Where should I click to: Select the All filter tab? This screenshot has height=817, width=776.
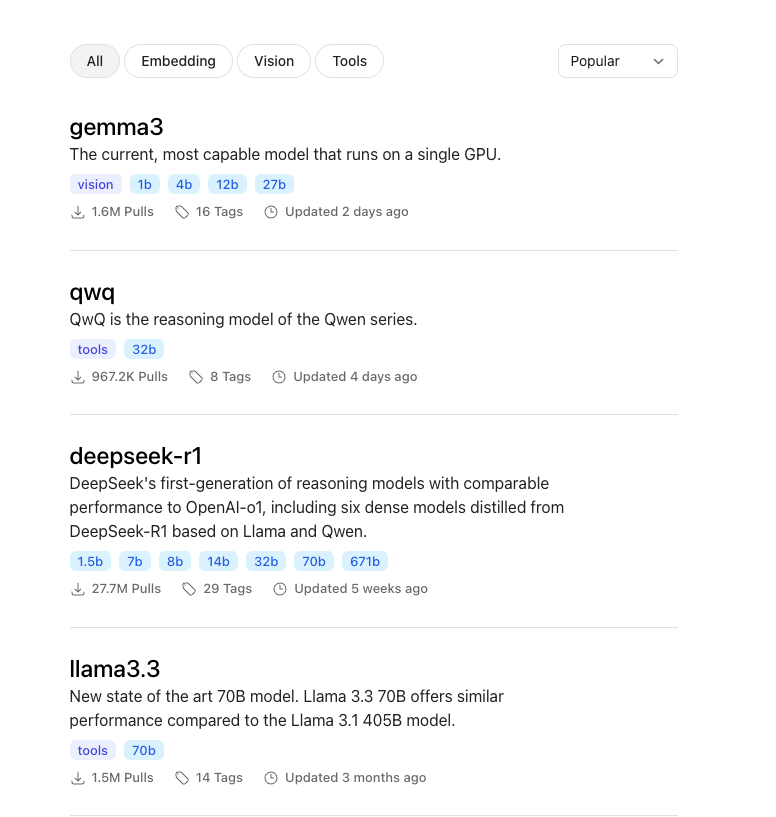[95, 61]
